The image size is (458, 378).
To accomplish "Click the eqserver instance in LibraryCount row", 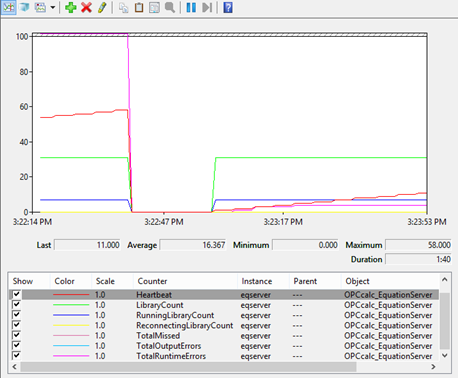I will pos(256,305).
